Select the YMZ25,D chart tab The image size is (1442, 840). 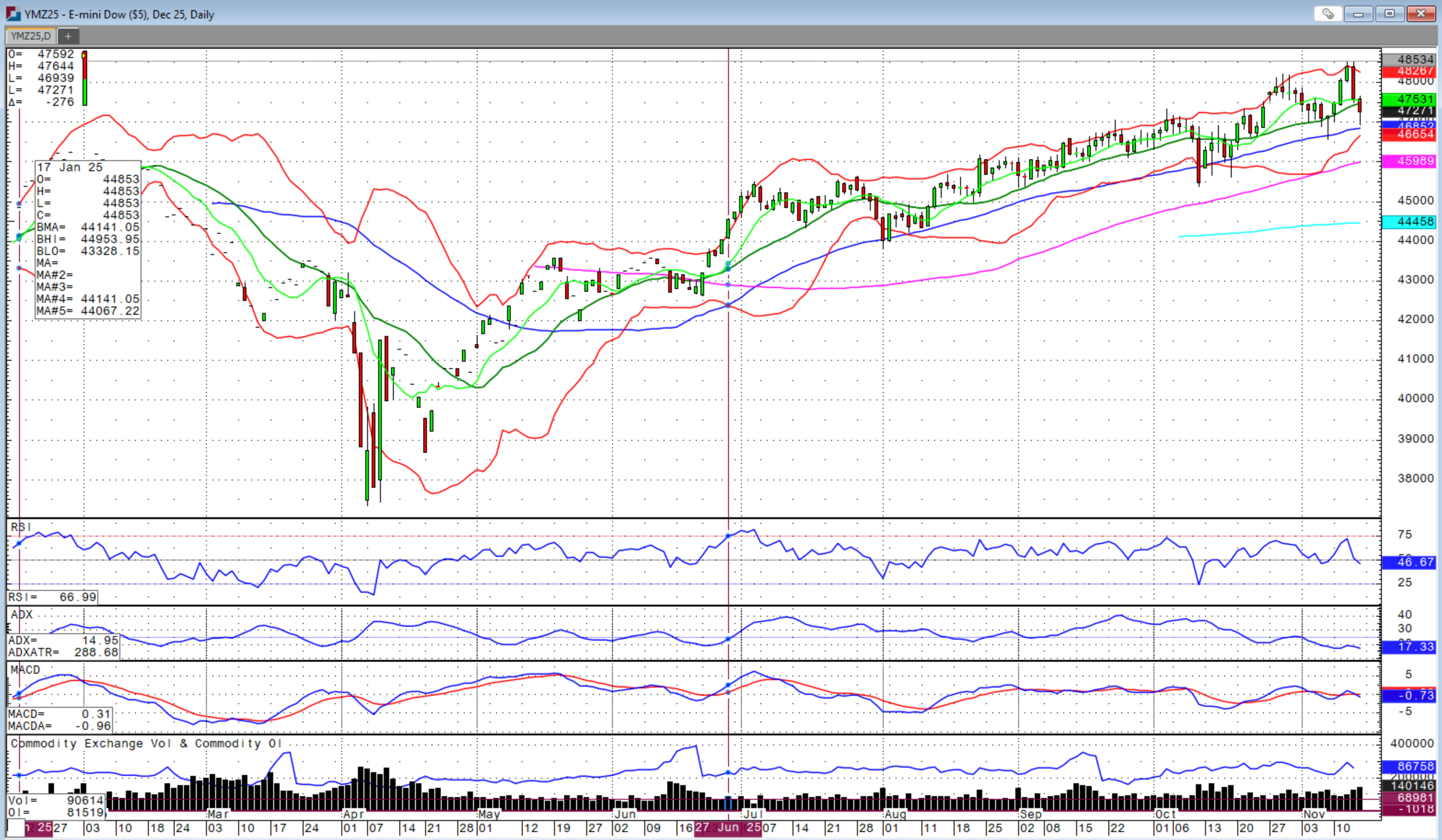point(31,36)
